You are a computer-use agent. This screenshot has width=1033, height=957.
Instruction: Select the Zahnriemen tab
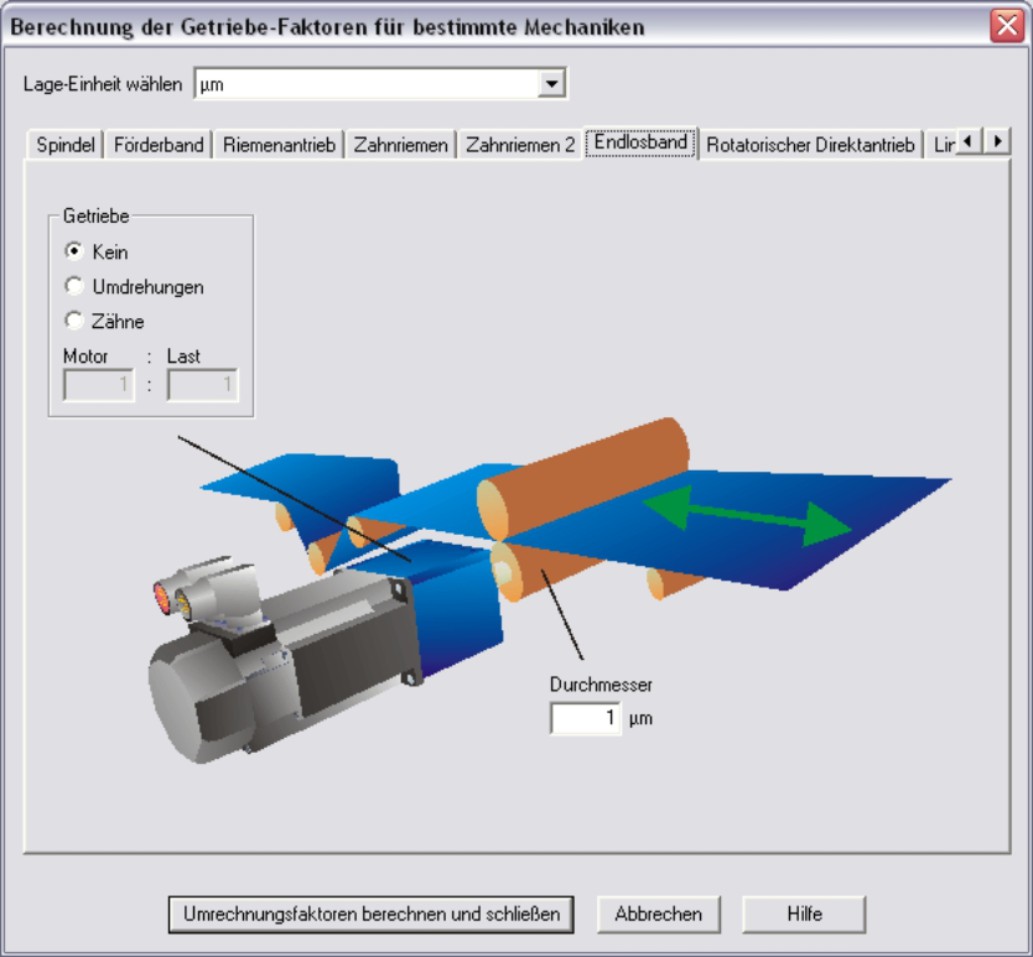coord(400,145)
